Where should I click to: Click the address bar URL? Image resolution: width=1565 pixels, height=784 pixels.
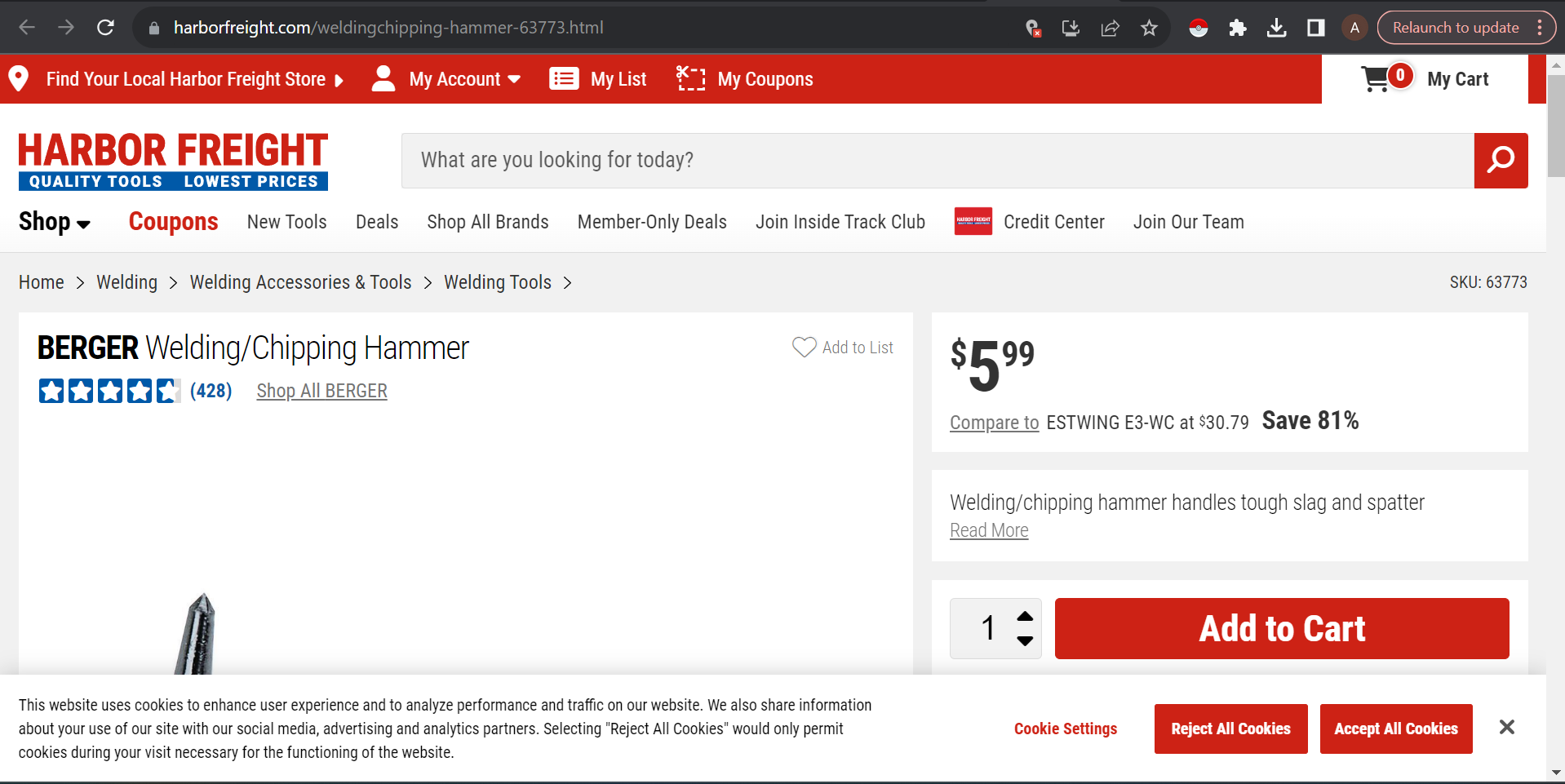388,28
